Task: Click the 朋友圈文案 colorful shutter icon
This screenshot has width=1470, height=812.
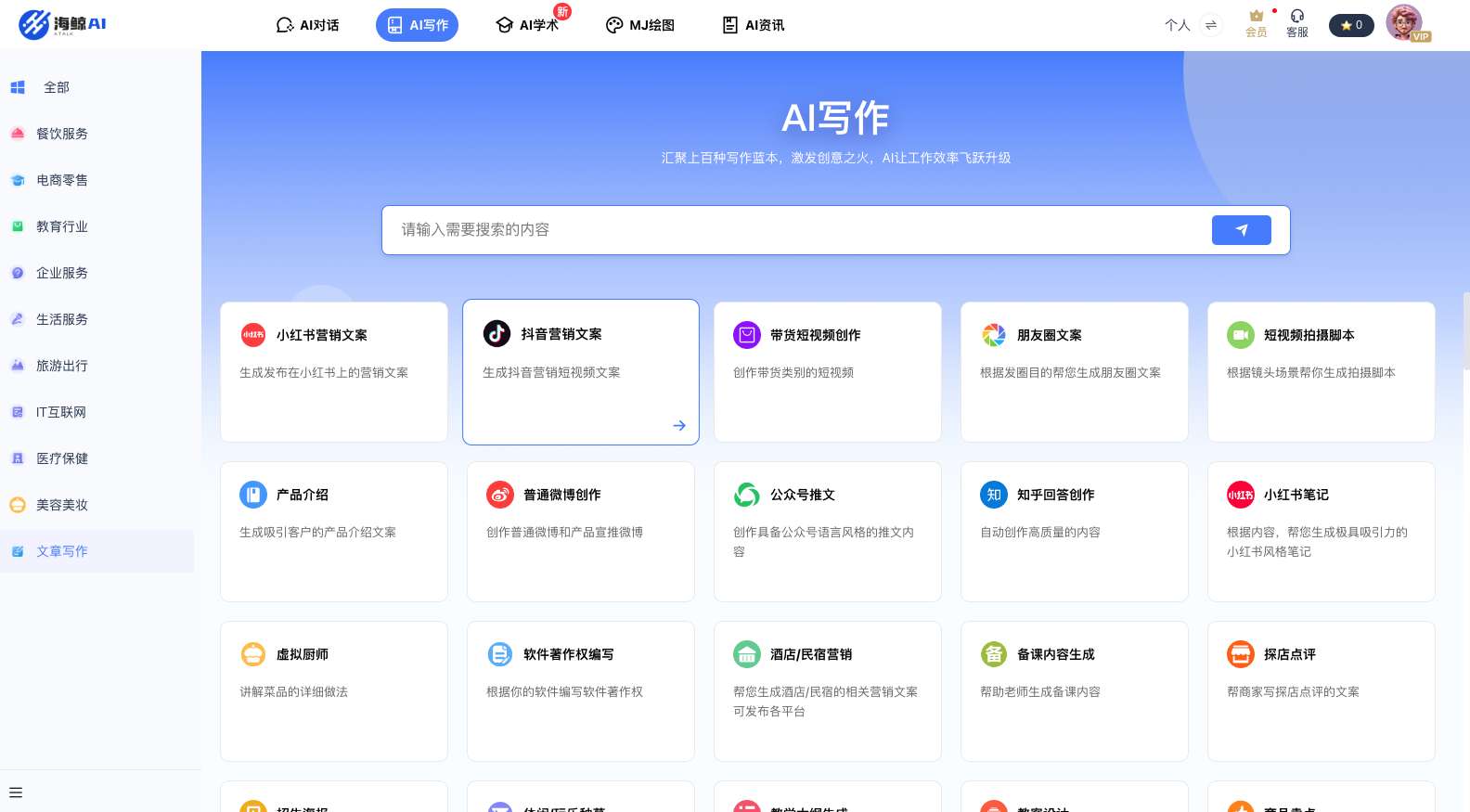Action: pos(994,335)
